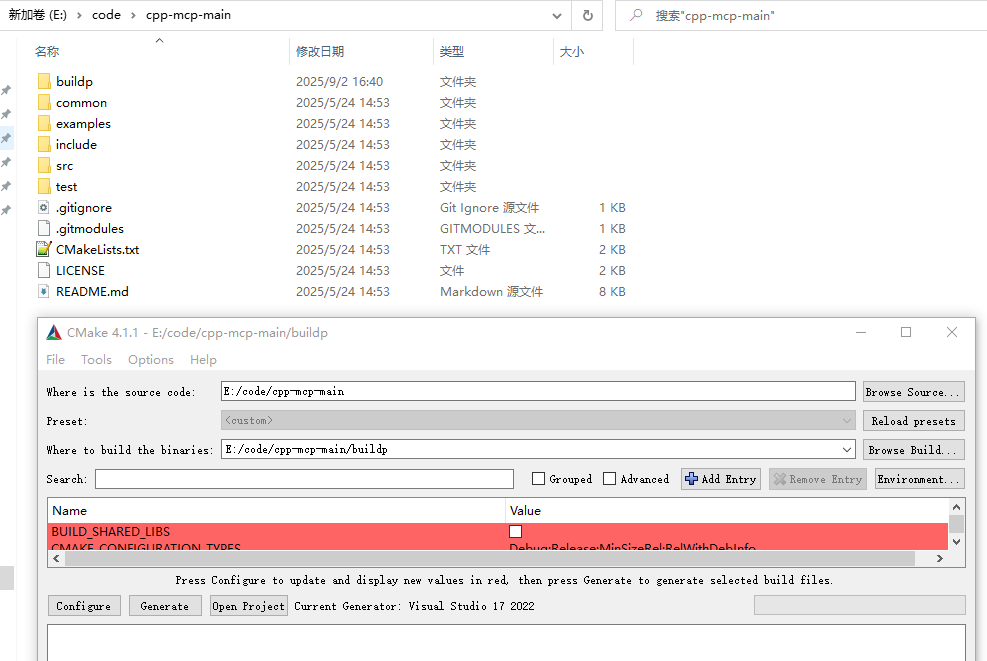Click the cache list vertical scroll up arrow
987x661 pixels.
pos(956,507)
